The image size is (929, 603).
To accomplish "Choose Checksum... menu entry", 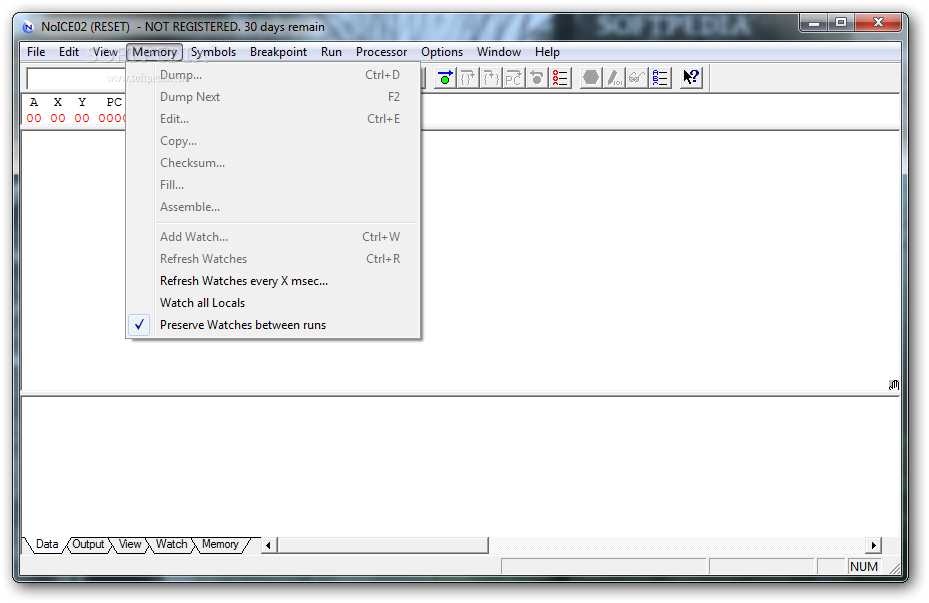I will 273,163.
